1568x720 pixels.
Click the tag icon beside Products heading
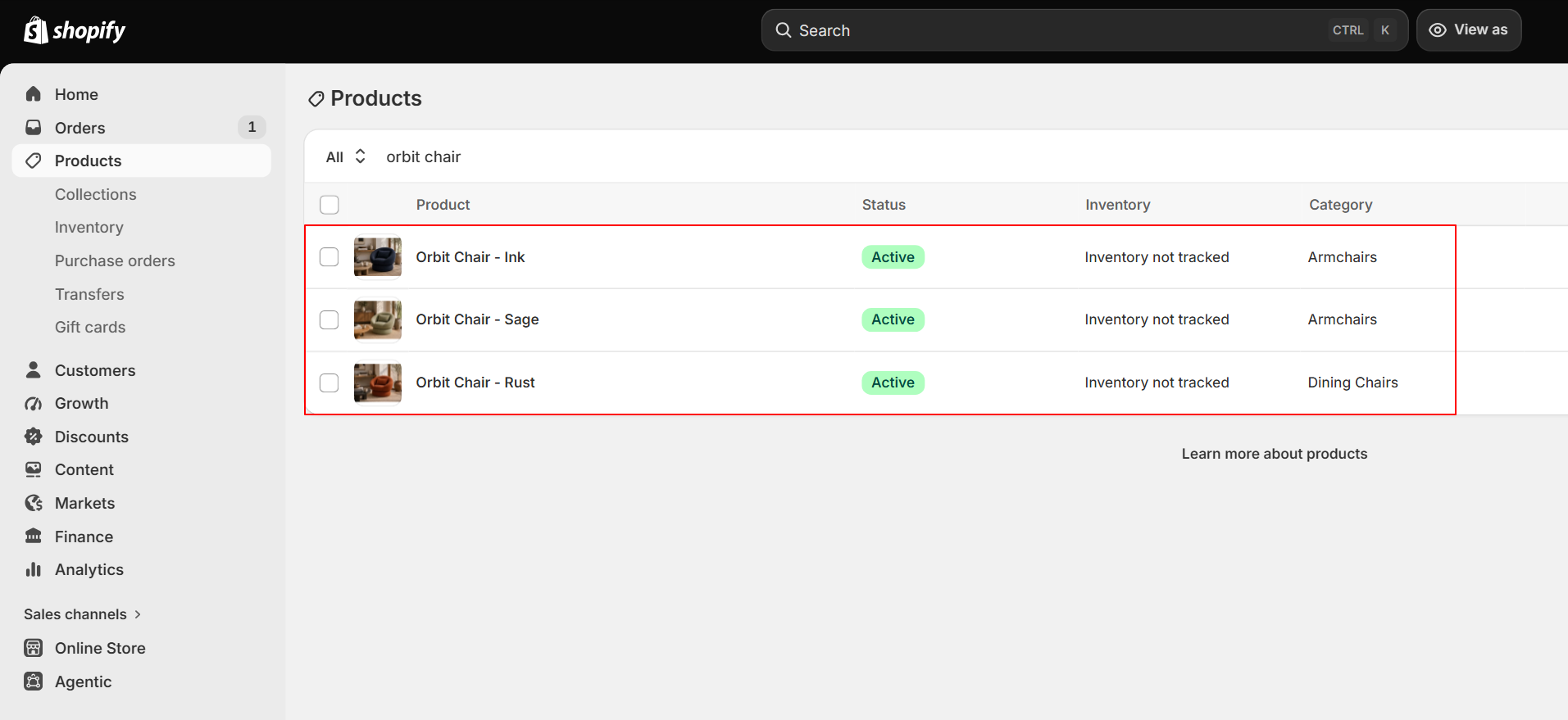pos(316,99)
